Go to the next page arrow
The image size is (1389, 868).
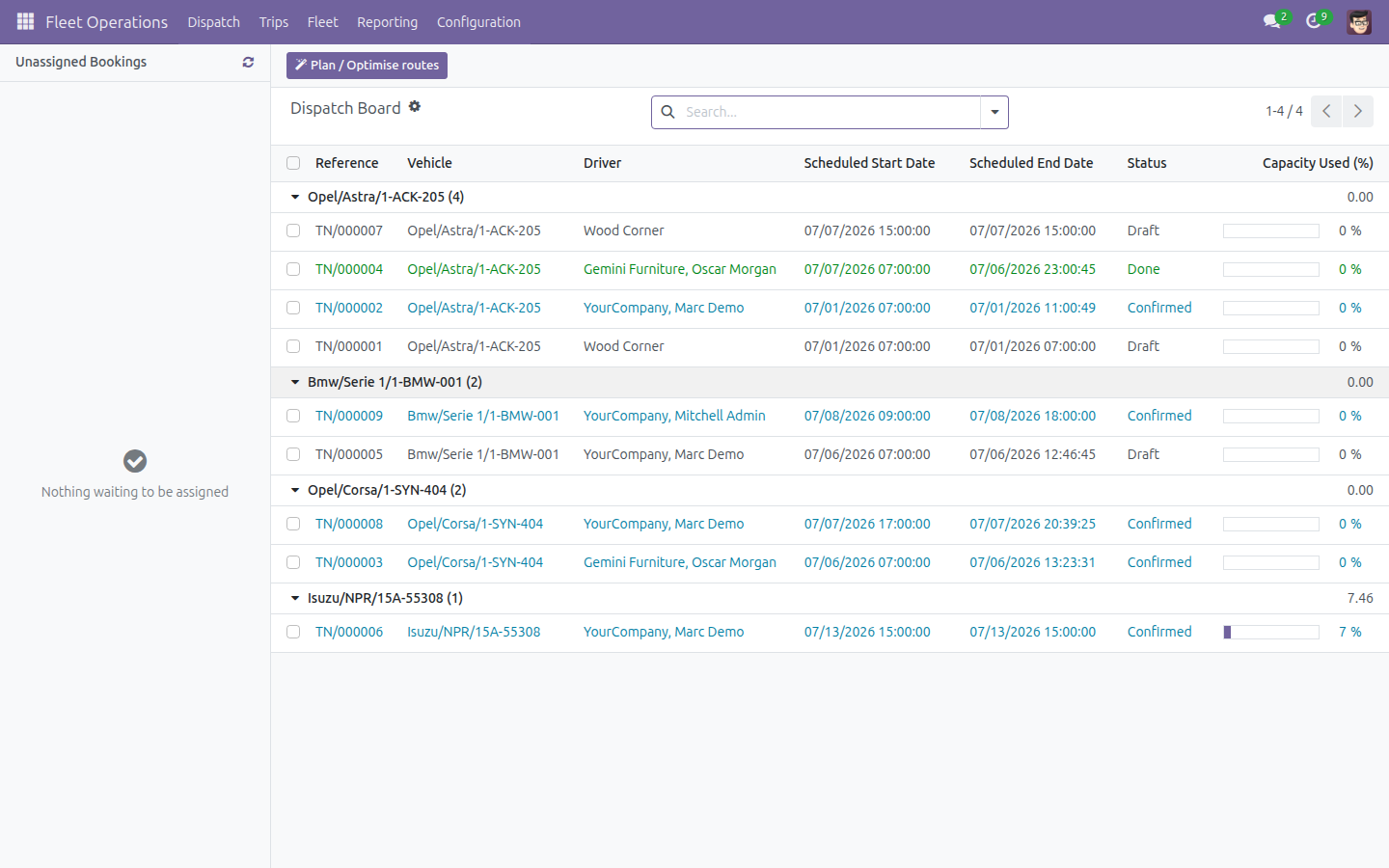coord(1358,111)
